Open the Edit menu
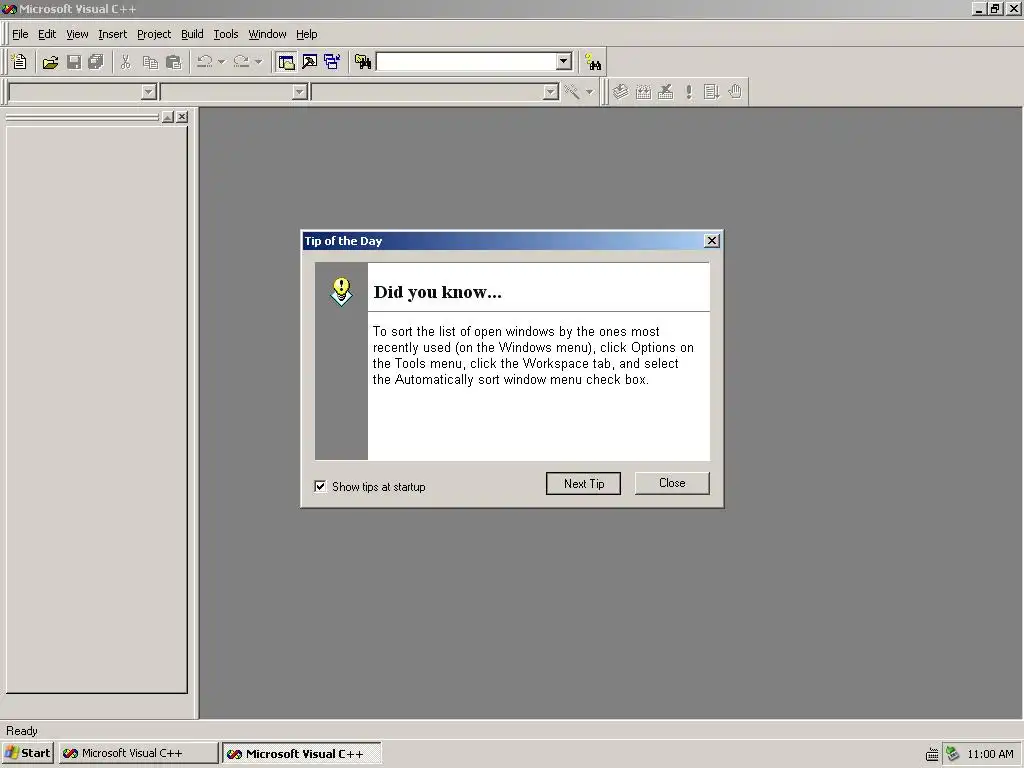The image size is (1024, 768). (x=47, y=34)
